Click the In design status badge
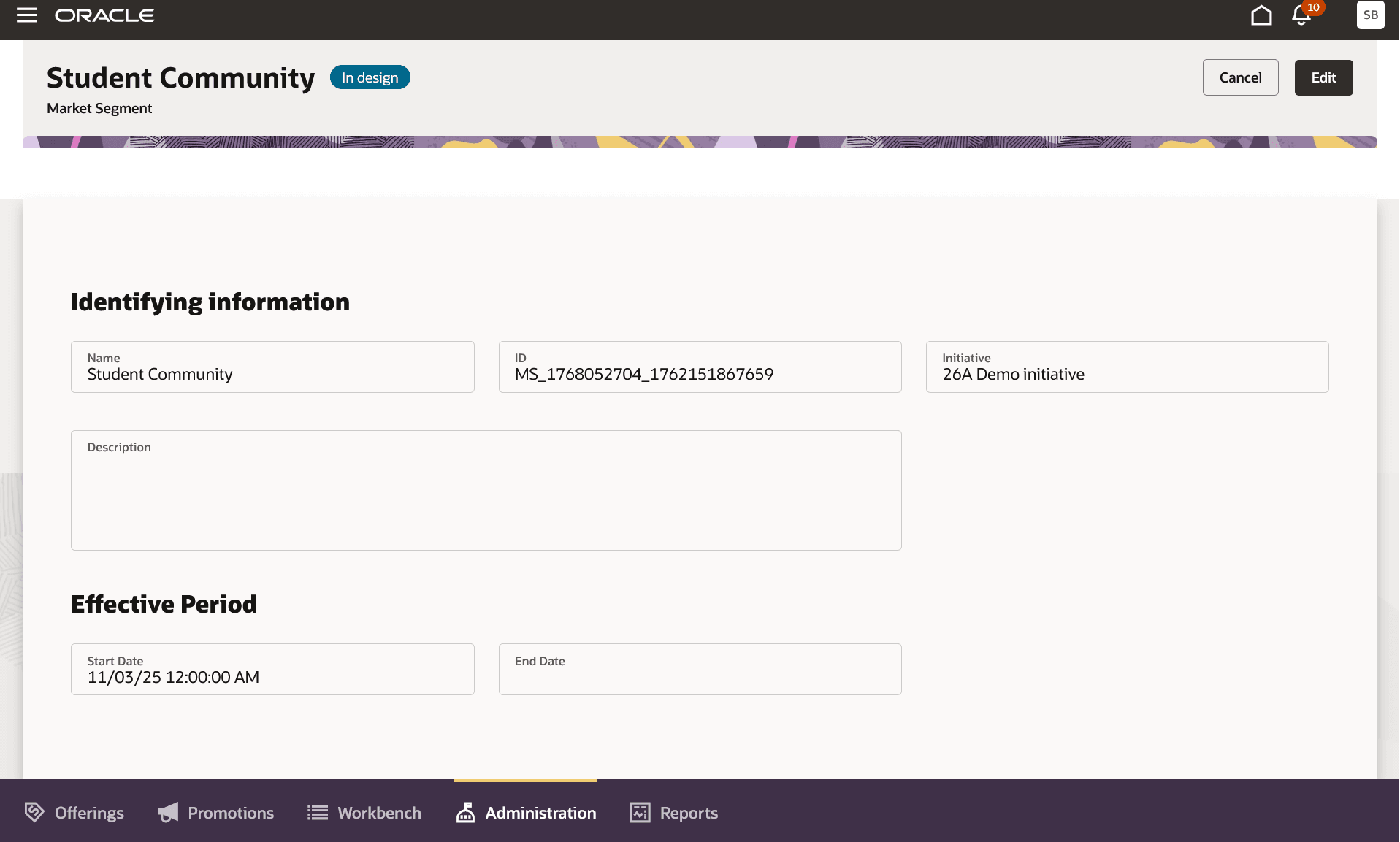The image size is (1400, 842). coord(370,77)
